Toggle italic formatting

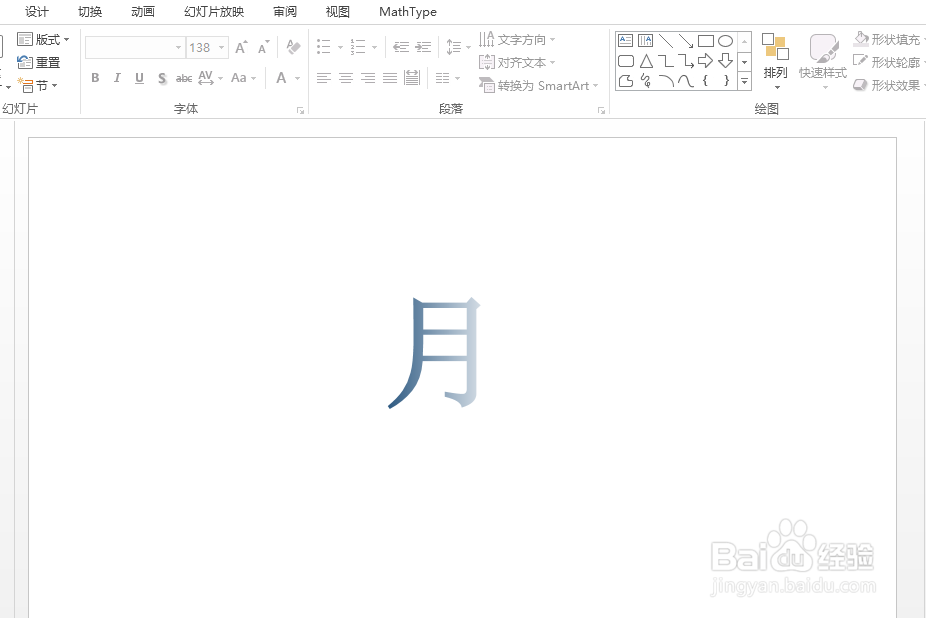(x=117, y=78)
